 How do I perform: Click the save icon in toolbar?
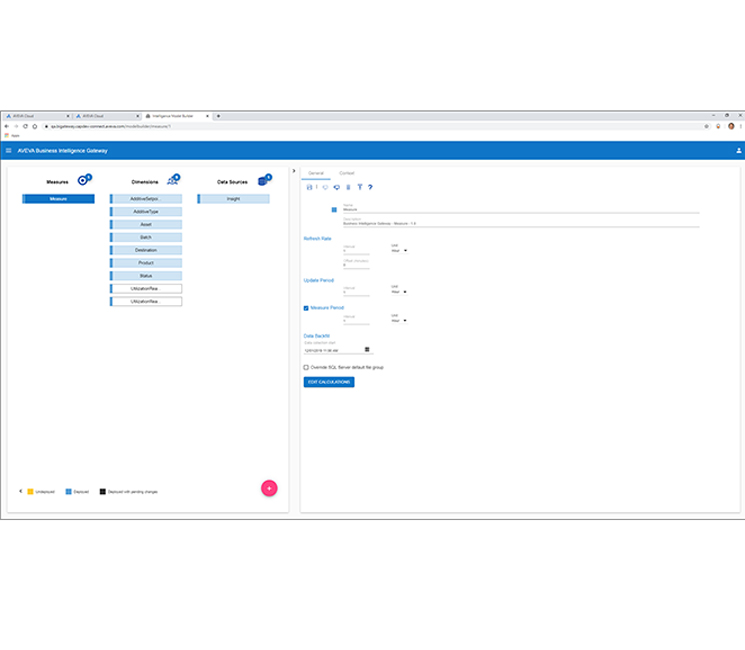pos(309,187)
